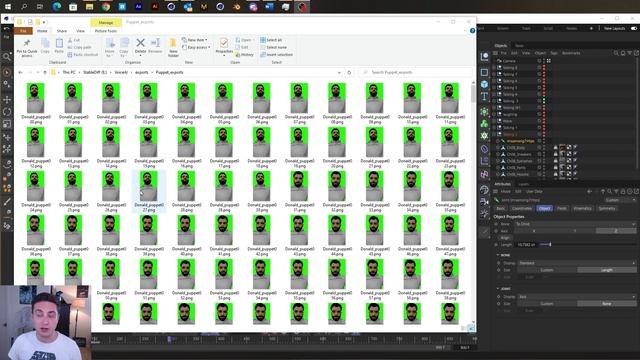
Task: Select the Rotate tool in left toolbar
Action: point(7,111)
